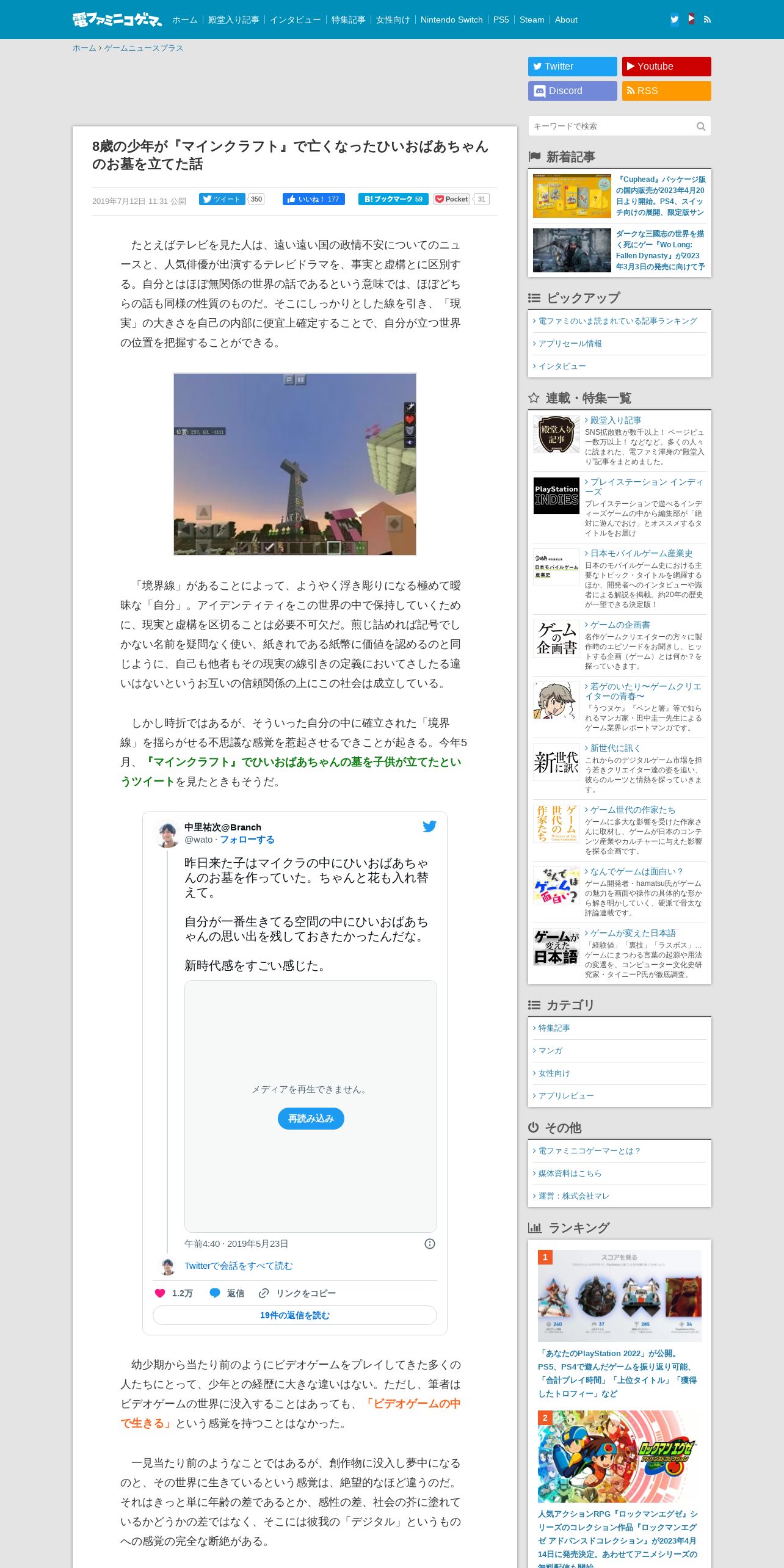Open the 殿堂入り記事 badge thumbnail

click(x=556, y=434)
